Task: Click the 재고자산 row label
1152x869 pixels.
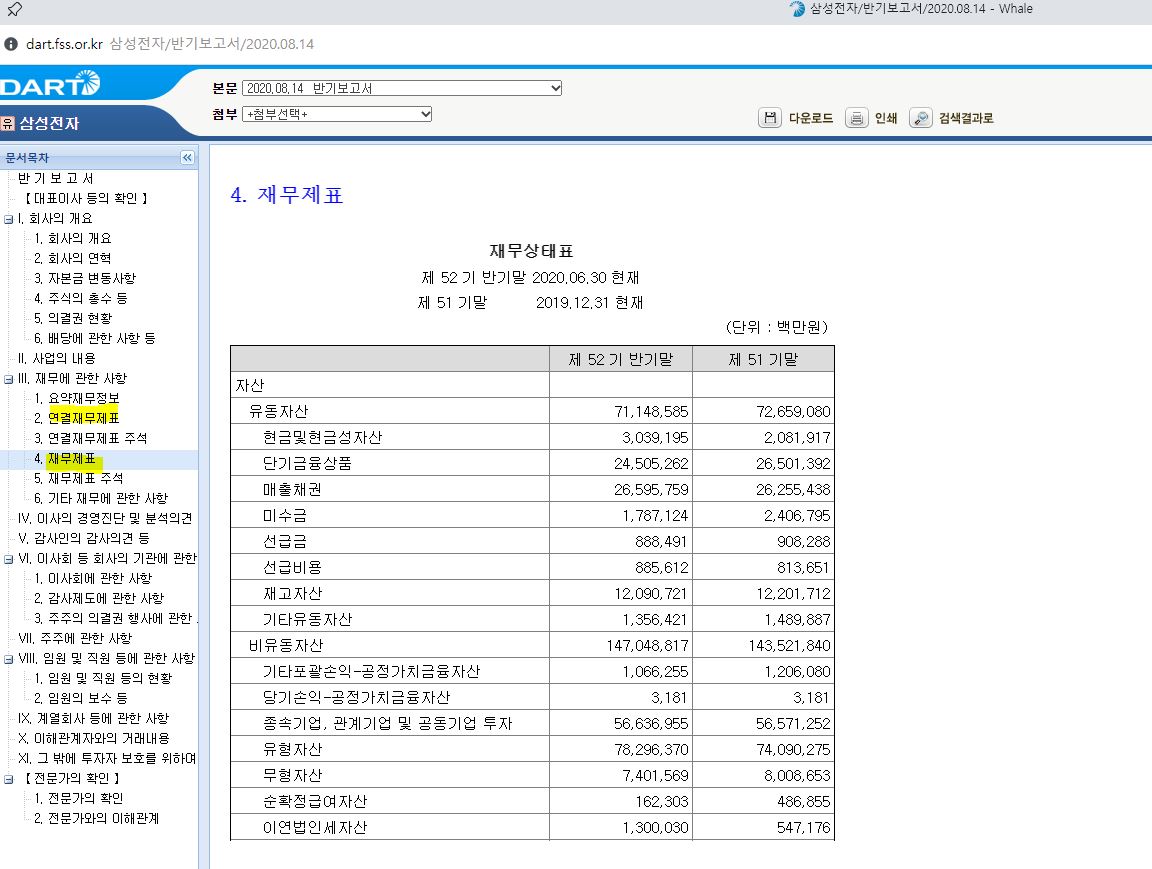Action: (292, 594)
